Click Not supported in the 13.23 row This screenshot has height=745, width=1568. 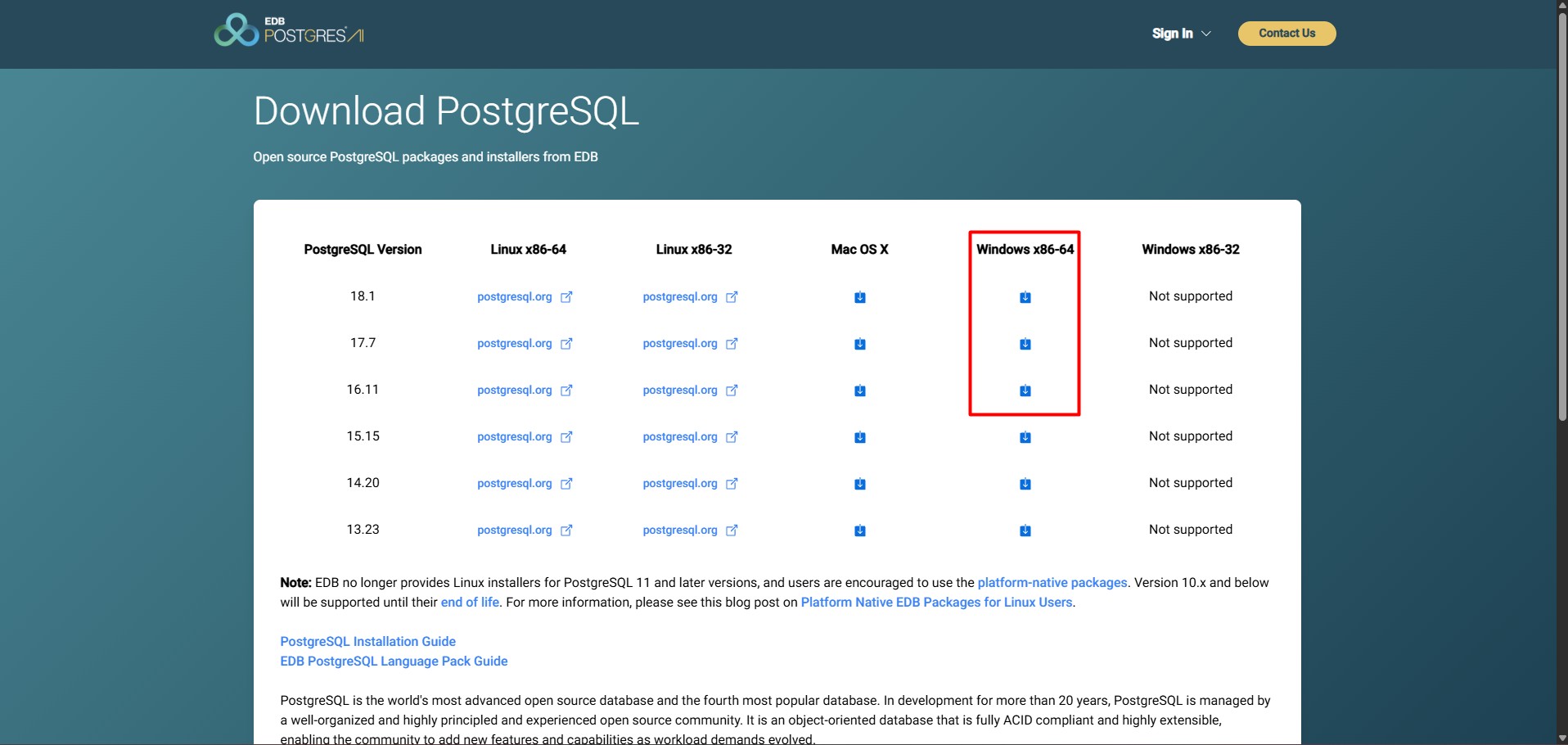point(1191,529)
